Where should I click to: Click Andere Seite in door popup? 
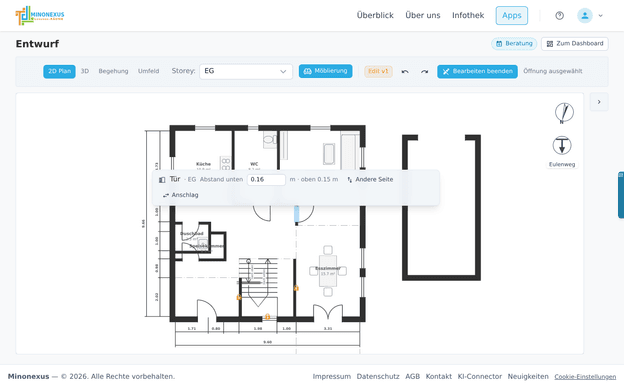tap(370, 179)
